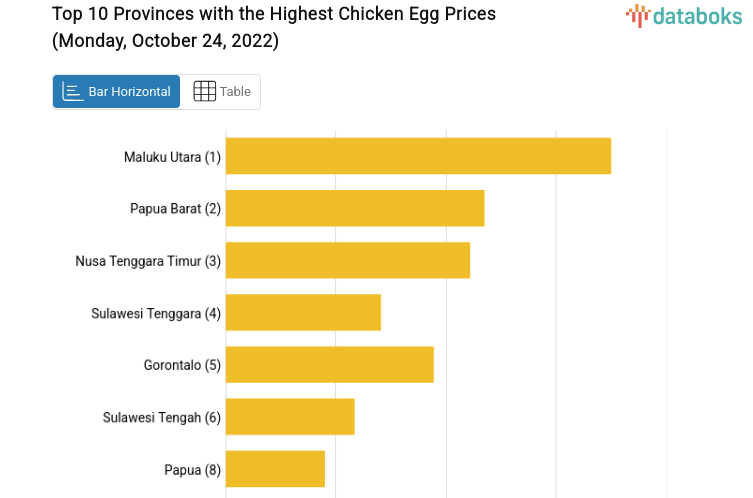Click the databoks logo icon
Viewport: 753px width, 498px height.
[638, 14]
